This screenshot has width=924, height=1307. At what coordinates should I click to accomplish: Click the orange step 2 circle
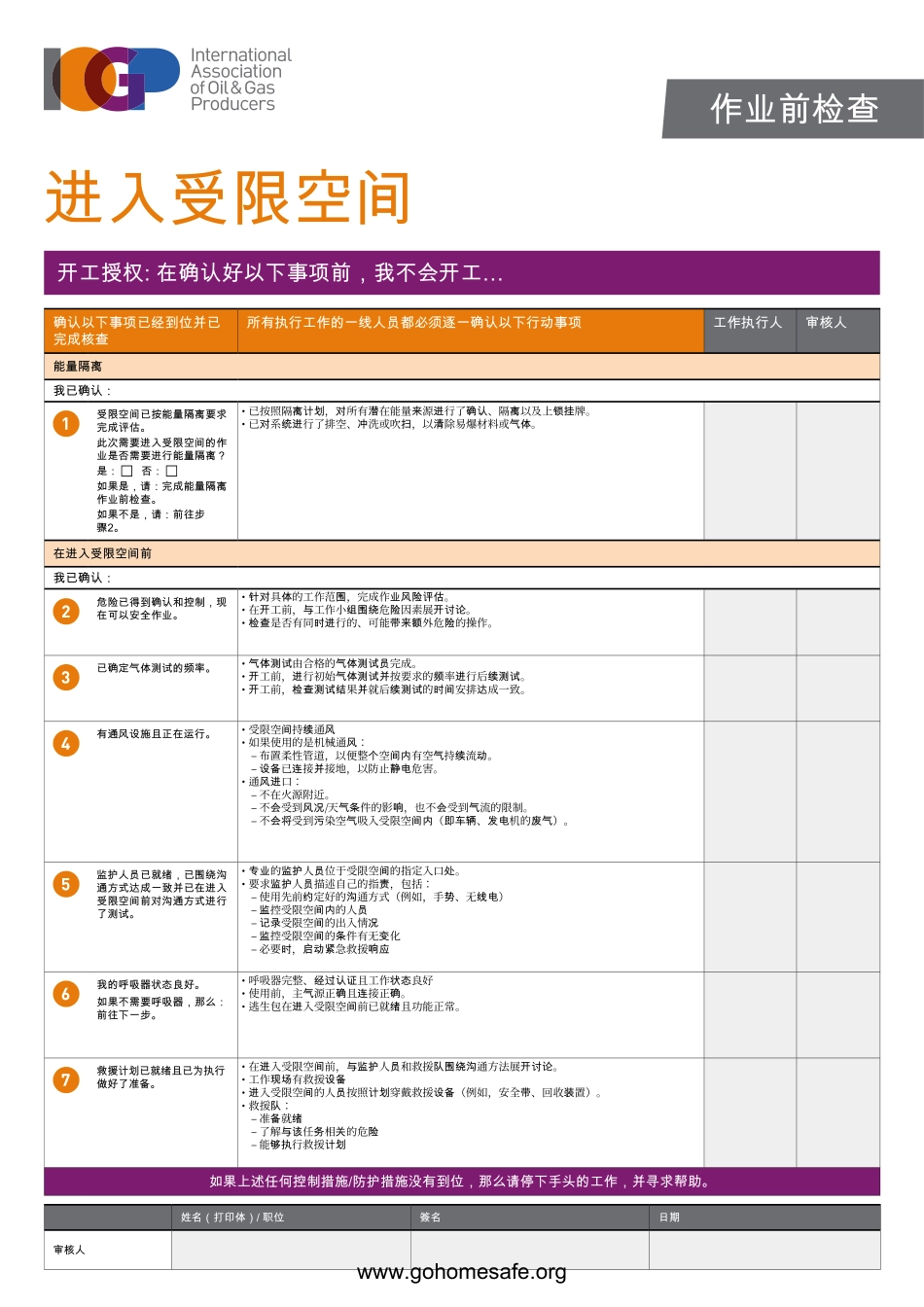point(66,612)
